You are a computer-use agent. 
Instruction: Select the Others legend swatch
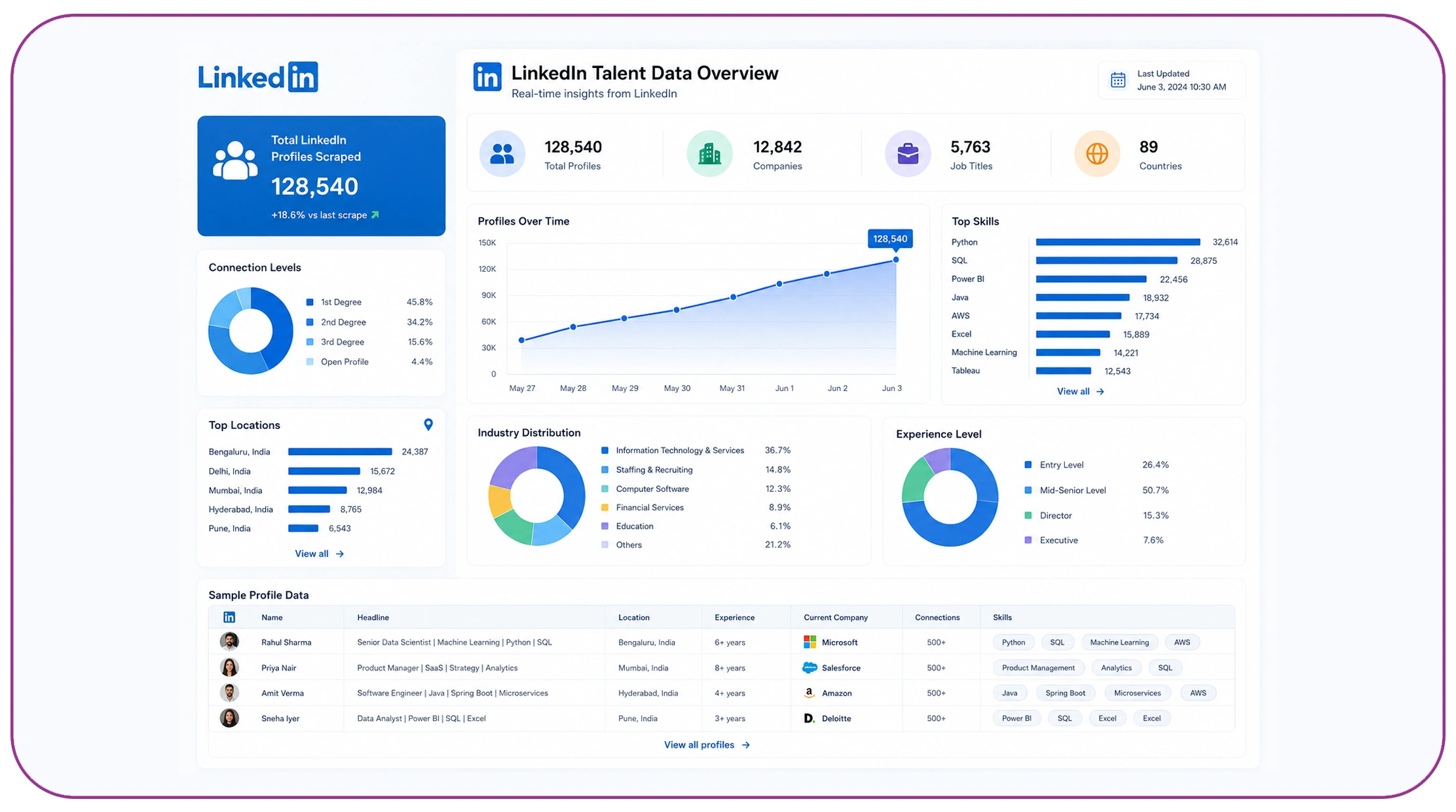605,545
